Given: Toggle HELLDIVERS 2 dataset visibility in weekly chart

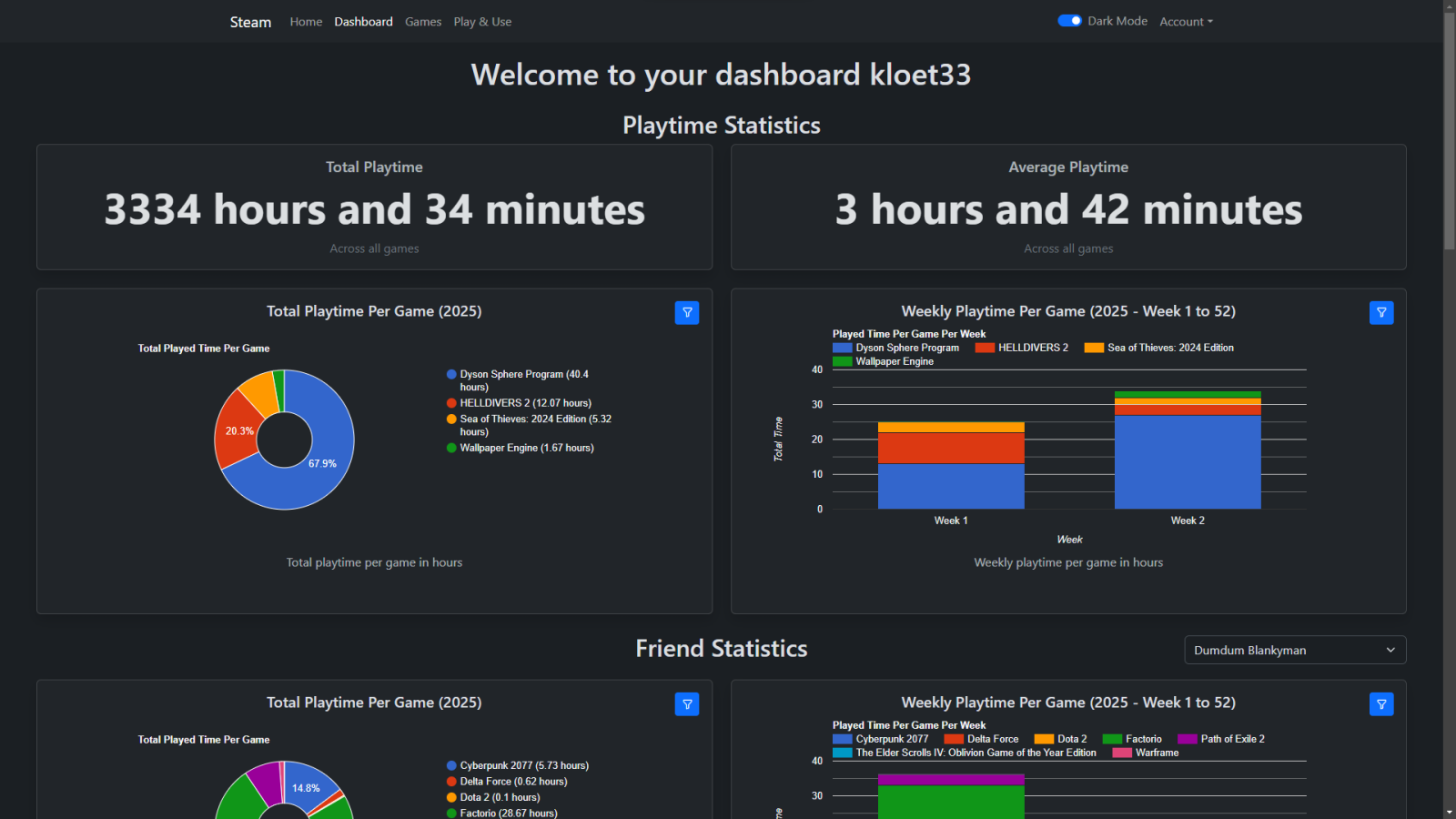Looking at the screenshot, I should click(984, 348).
